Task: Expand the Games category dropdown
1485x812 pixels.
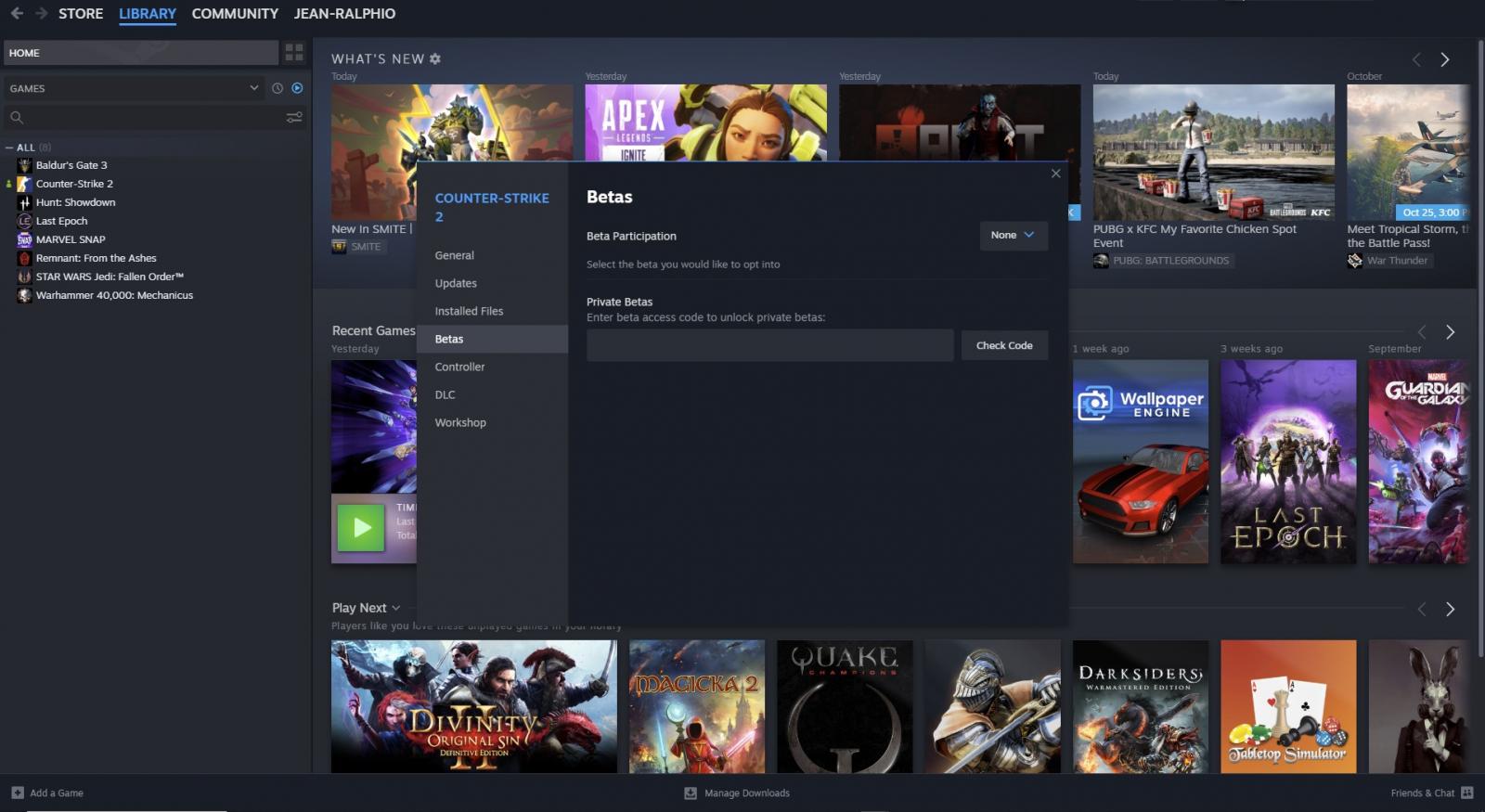Action: (253, 88)
